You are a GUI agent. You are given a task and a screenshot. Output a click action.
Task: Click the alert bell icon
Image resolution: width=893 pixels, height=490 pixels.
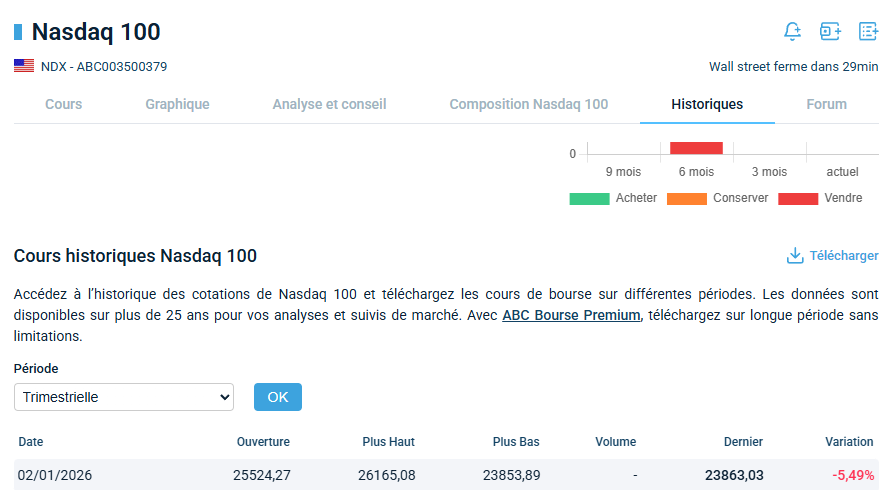pos(792,31)
